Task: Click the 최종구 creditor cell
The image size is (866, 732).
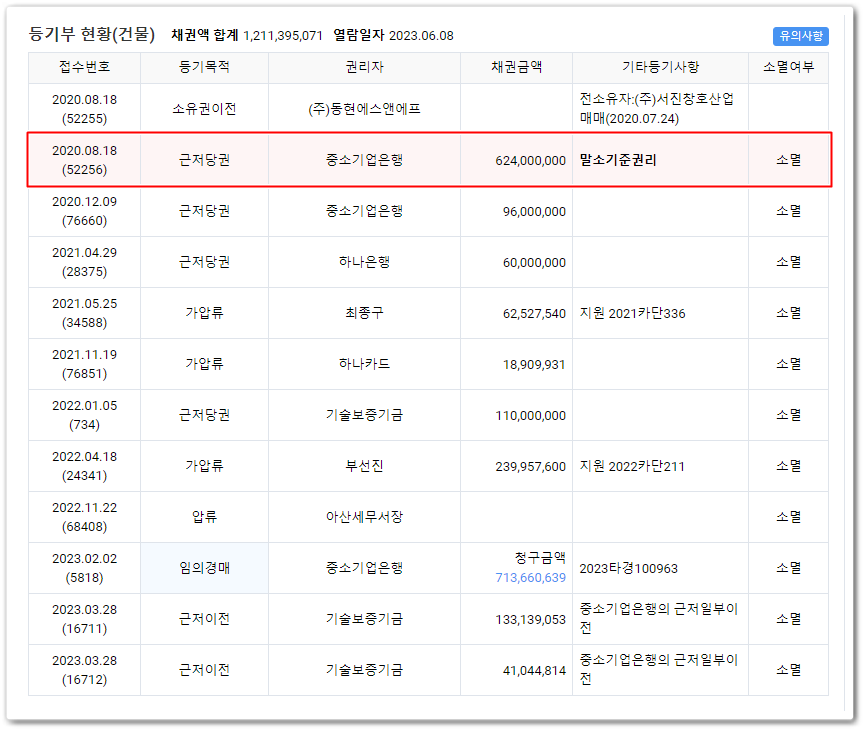Action: click(365, 313)
